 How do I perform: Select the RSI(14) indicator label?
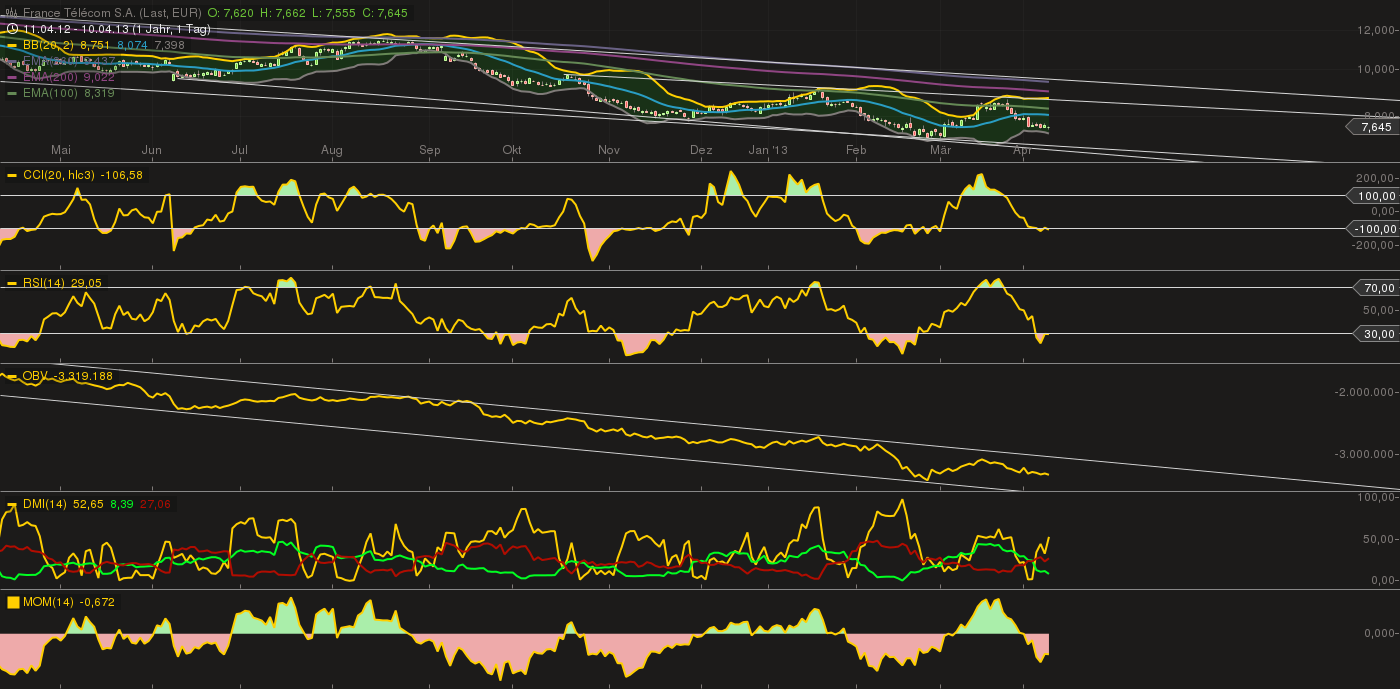pos(44,283)
